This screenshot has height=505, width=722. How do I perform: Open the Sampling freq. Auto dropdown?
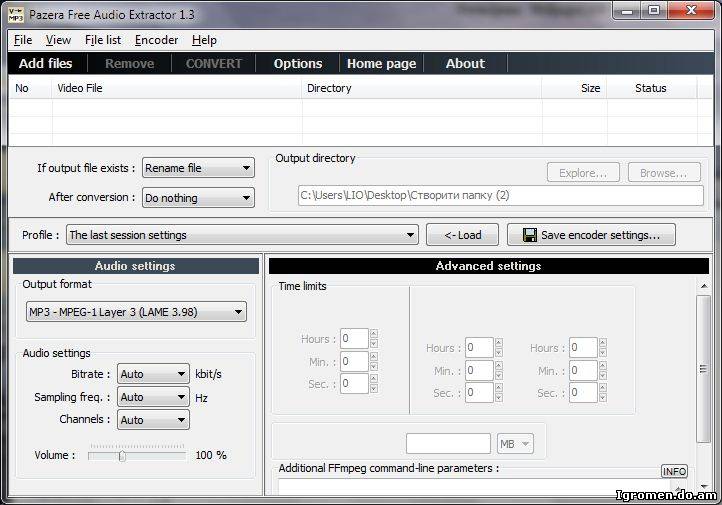coord(153,397)
